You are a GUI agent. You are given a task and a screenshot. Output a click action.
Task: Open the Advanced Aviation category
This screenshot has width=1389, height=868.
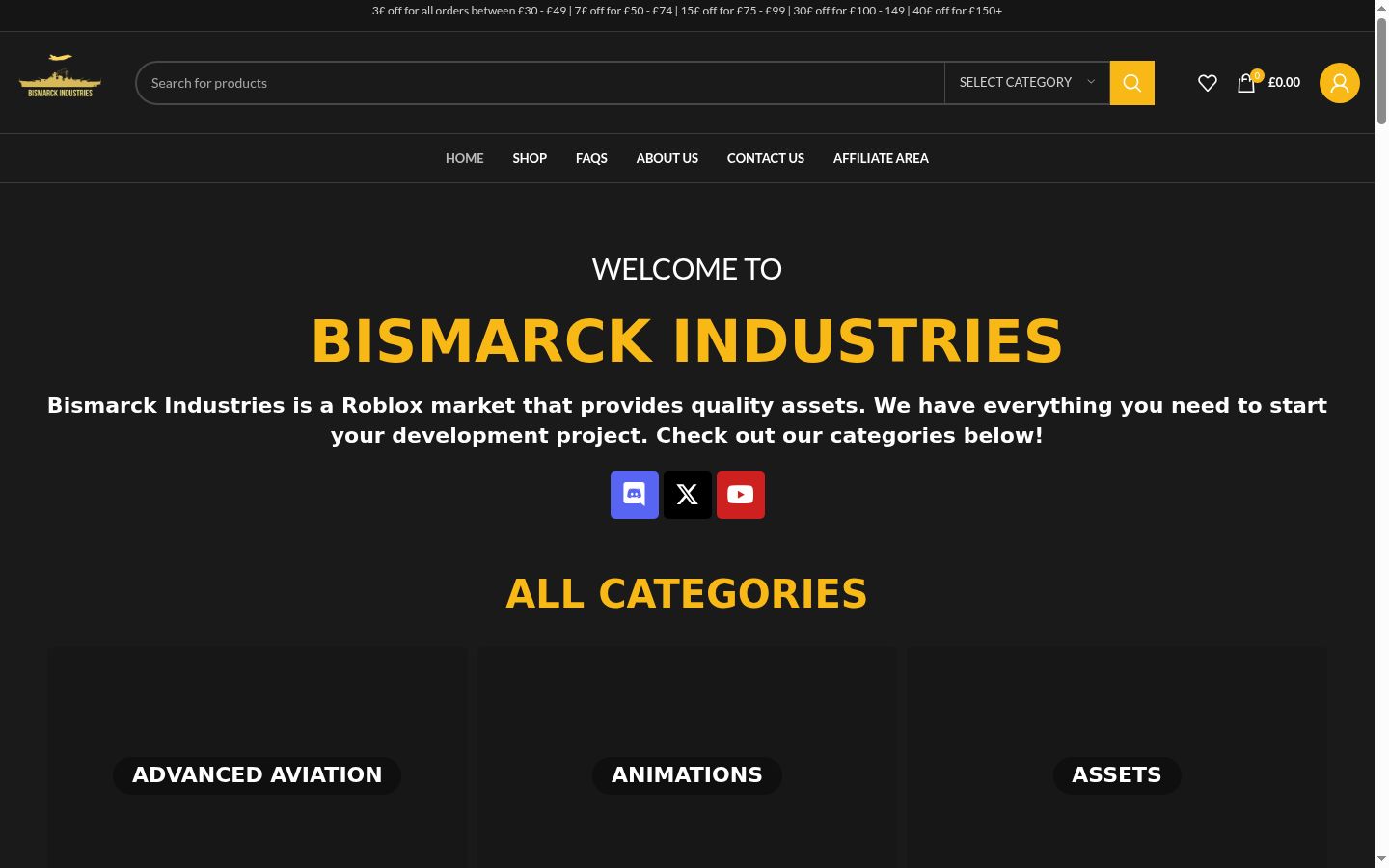tap(257, 775)
